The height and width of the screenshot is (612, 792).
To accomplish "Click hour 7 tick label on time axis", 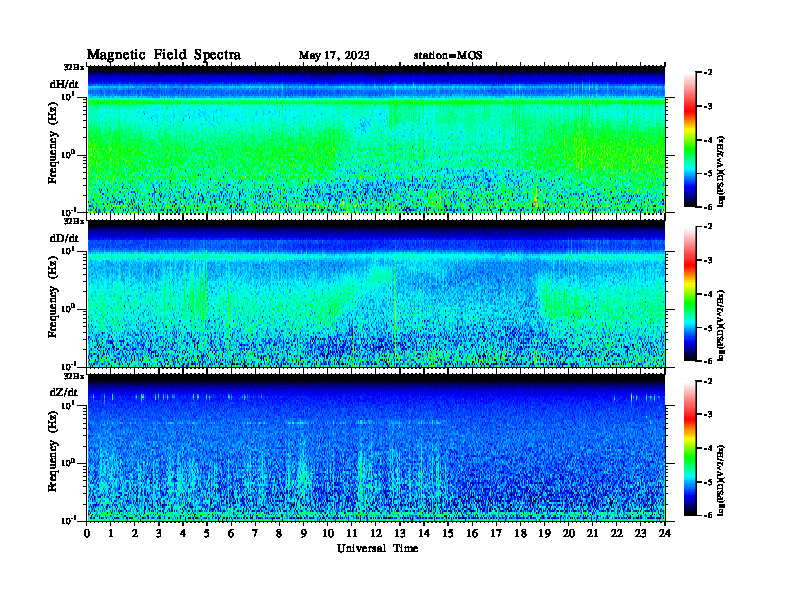I will [255, 534].
